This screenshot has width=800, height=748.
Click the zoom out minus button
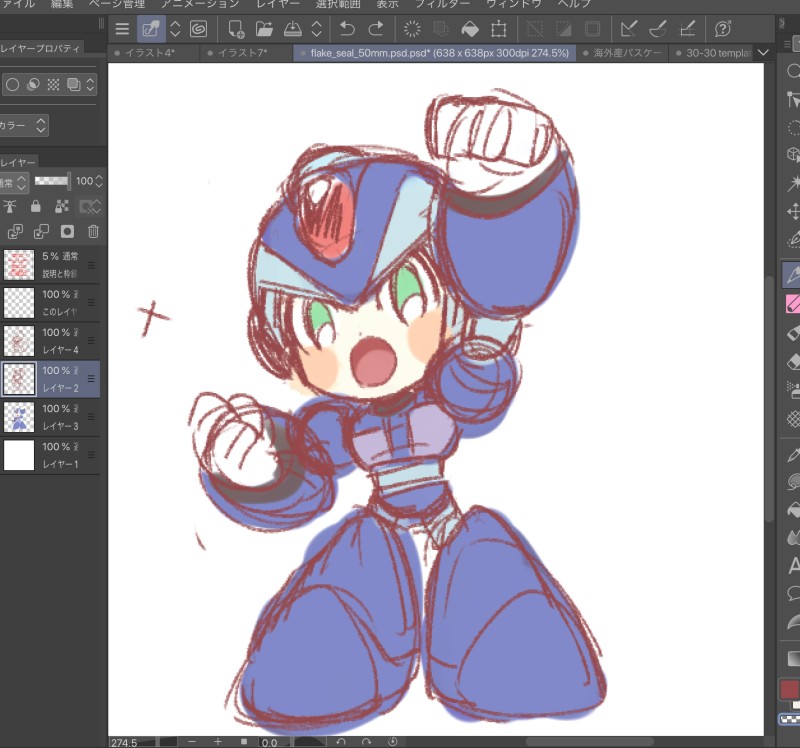click(x=192, y=741)
